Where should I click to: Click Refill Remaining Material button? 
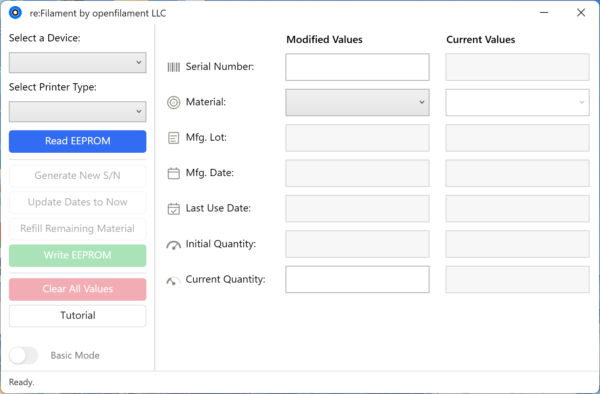78,229
